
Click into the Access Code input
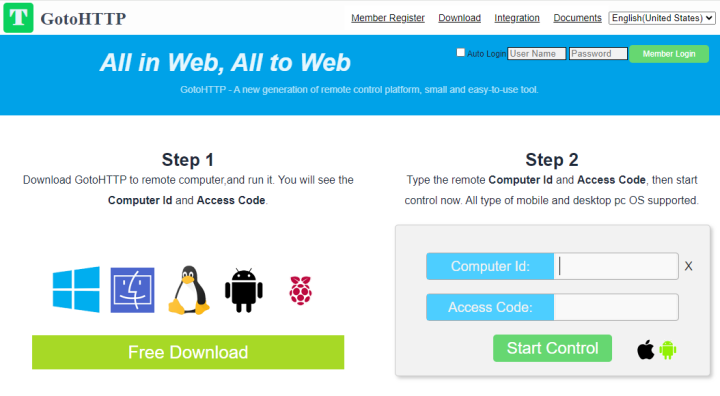pyautogui.click(x=616, y=307)
